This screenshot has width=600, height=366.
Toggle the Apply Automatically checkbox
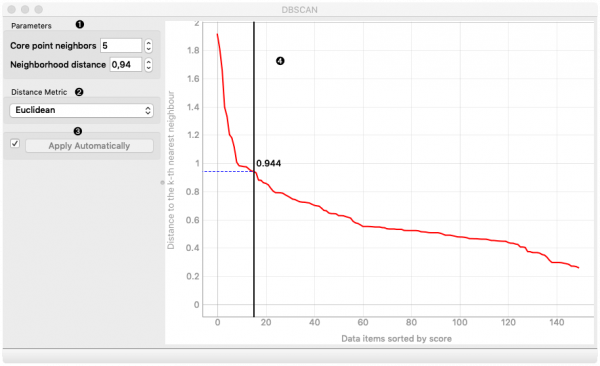pyautogui.click(x=15, y=144)
